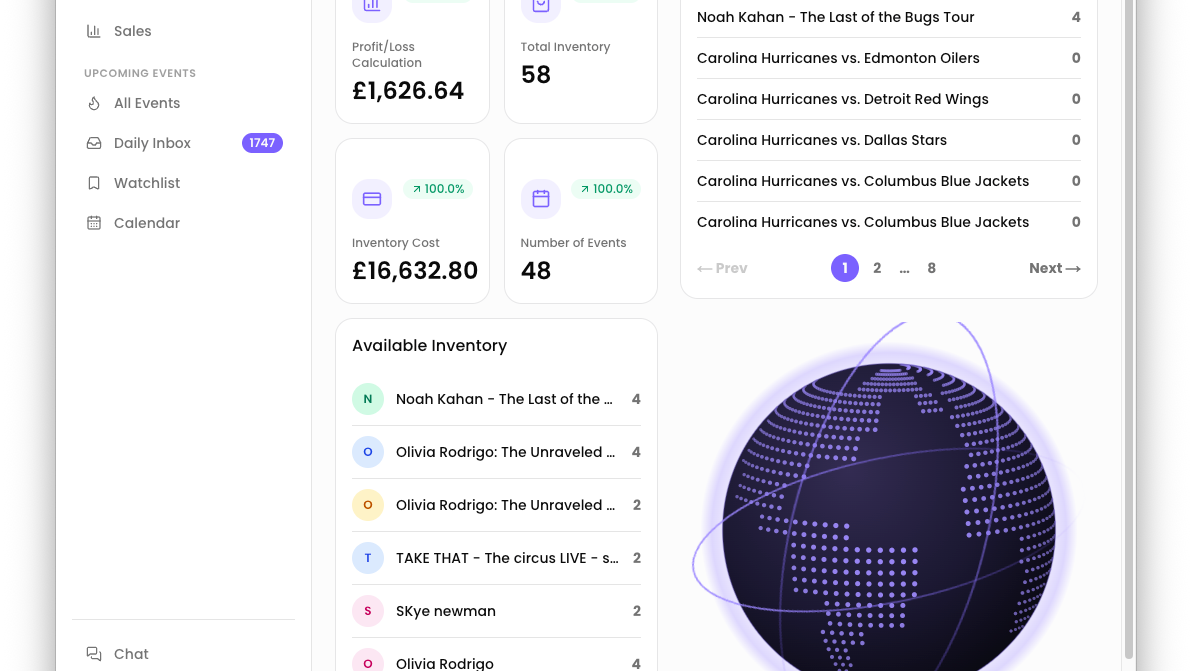Click the N avatar for Noah Kahan inventory

(368, 399)
